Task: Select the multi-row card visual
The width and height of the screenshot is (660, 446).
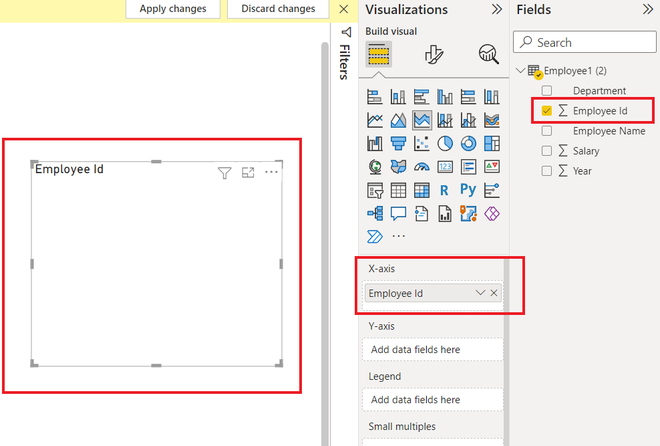Action: pos(468,167)
